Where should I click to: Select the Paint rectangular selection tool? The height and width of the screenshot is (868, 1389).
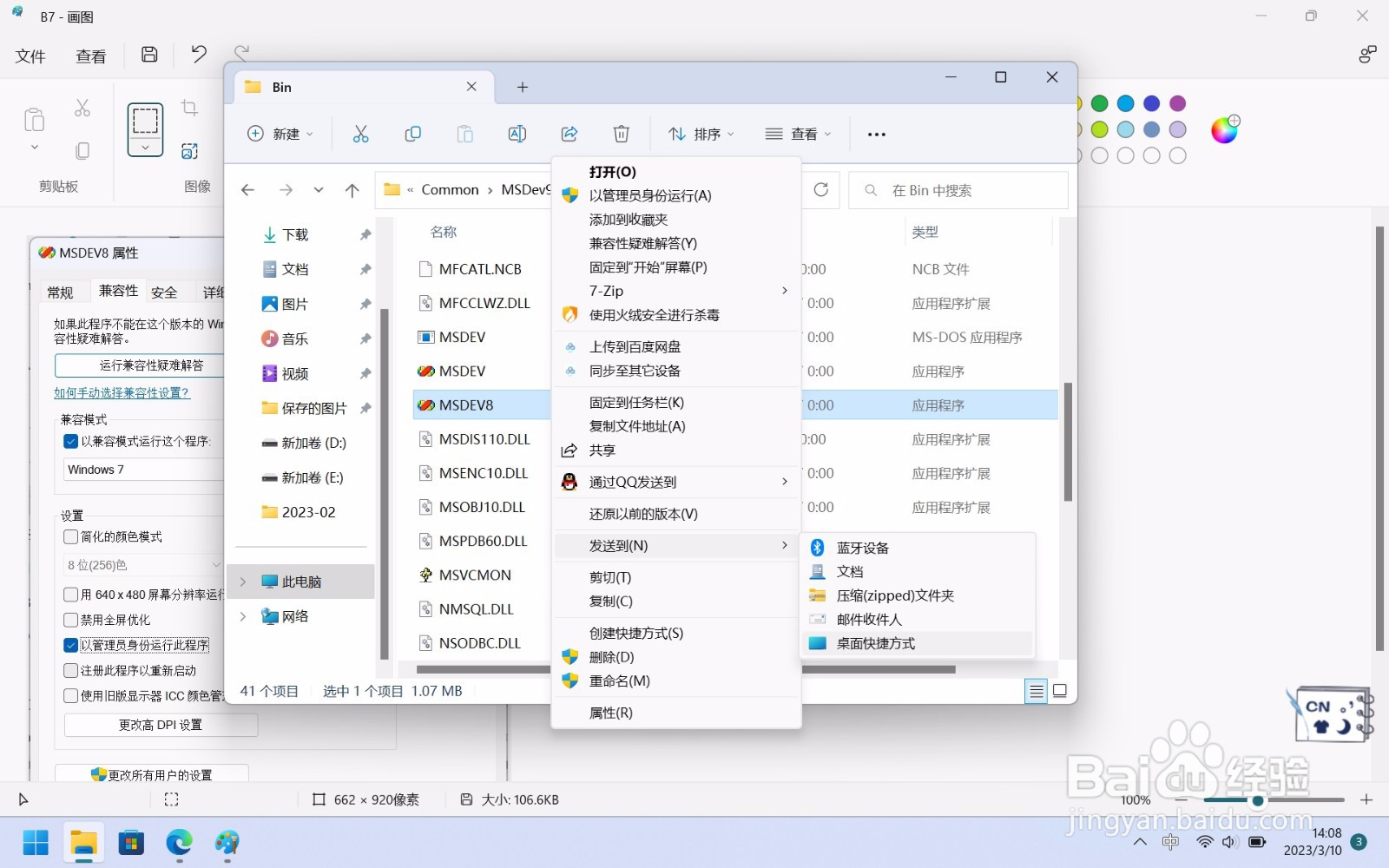coord(145,121)
